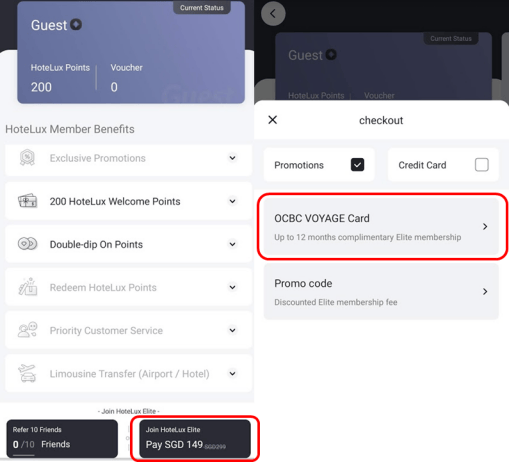
Task: Click the Exclusive Promotions badge icon
Action: tap(27, 158)
